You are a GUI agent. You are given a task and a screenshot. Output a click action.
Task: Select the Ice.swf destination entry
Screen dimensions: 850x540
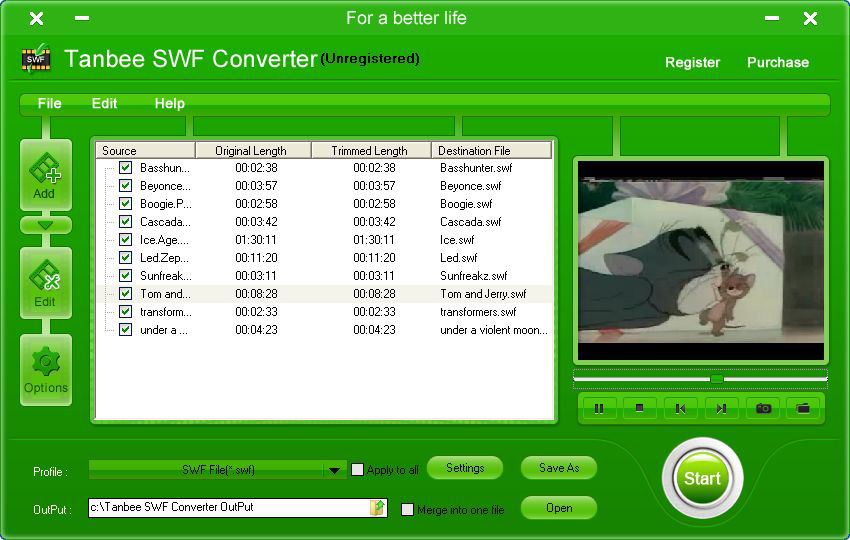click(457, 240)
